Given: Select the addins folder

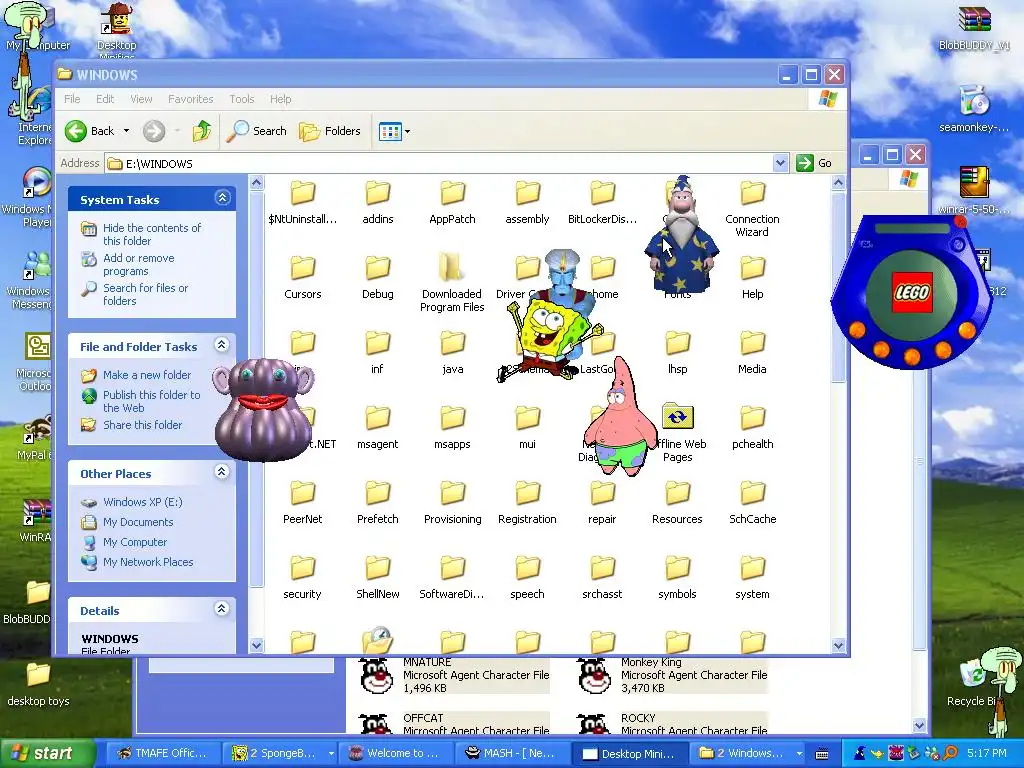Looking at the screenshot, I should (x=377, y=203).
